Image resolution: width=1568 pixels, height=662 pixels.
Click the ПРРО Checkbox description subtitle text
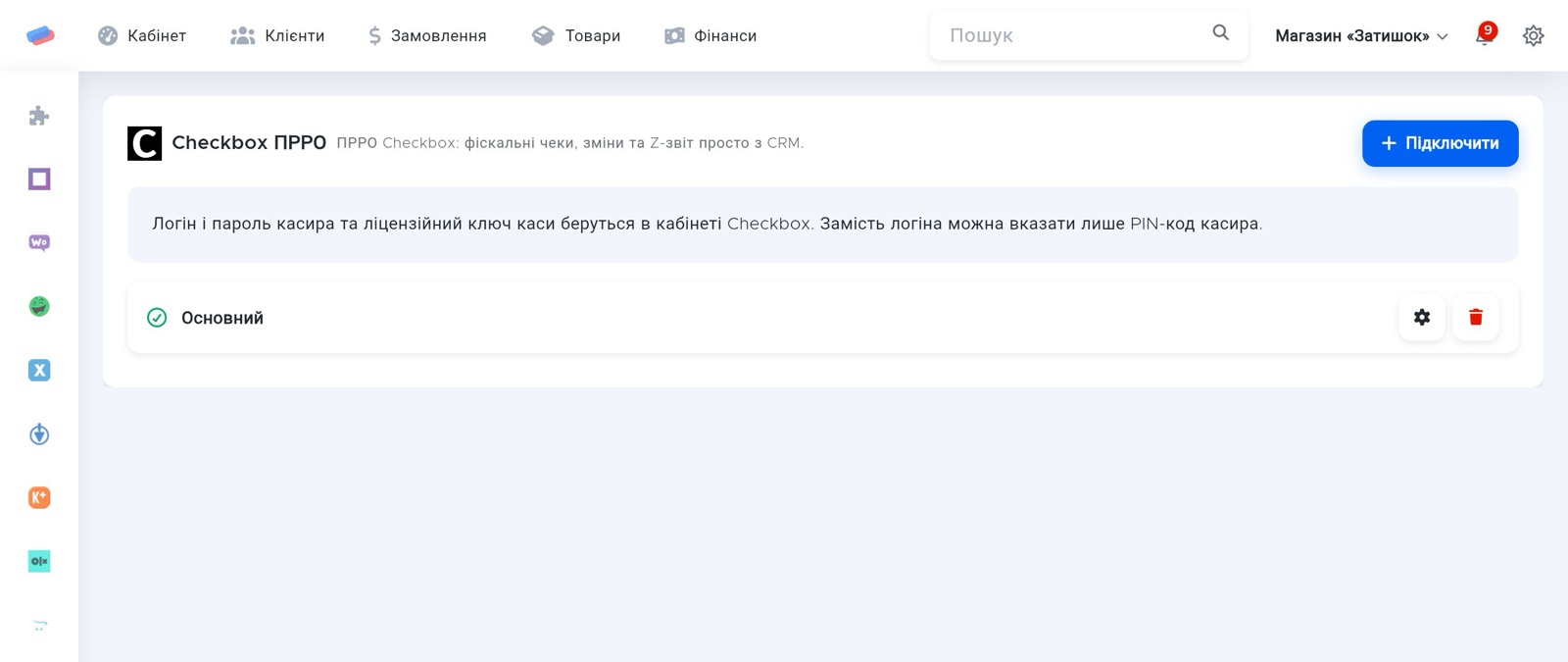point(569,143)
